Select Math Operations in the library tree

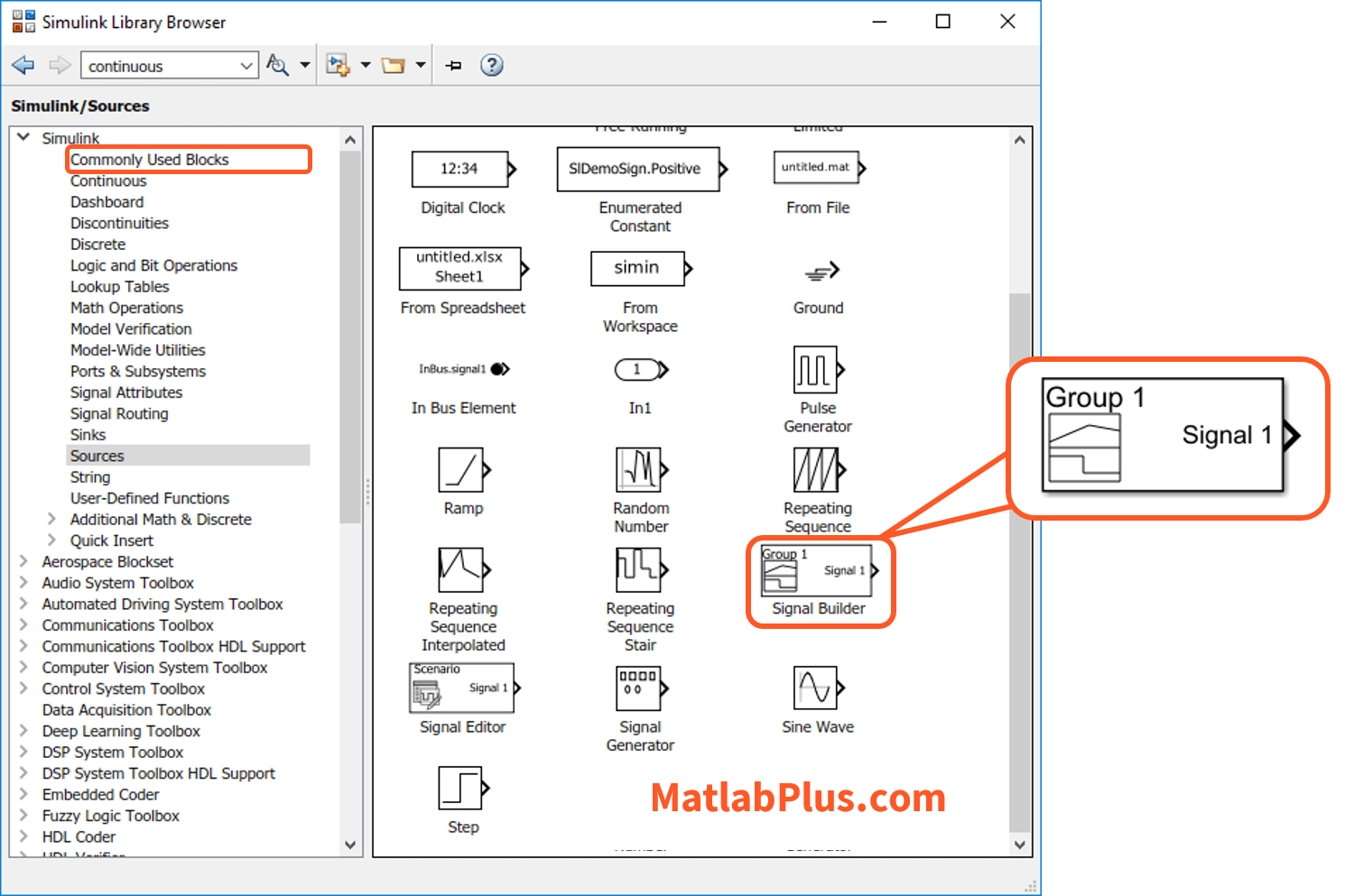click(x=126, y=308)
